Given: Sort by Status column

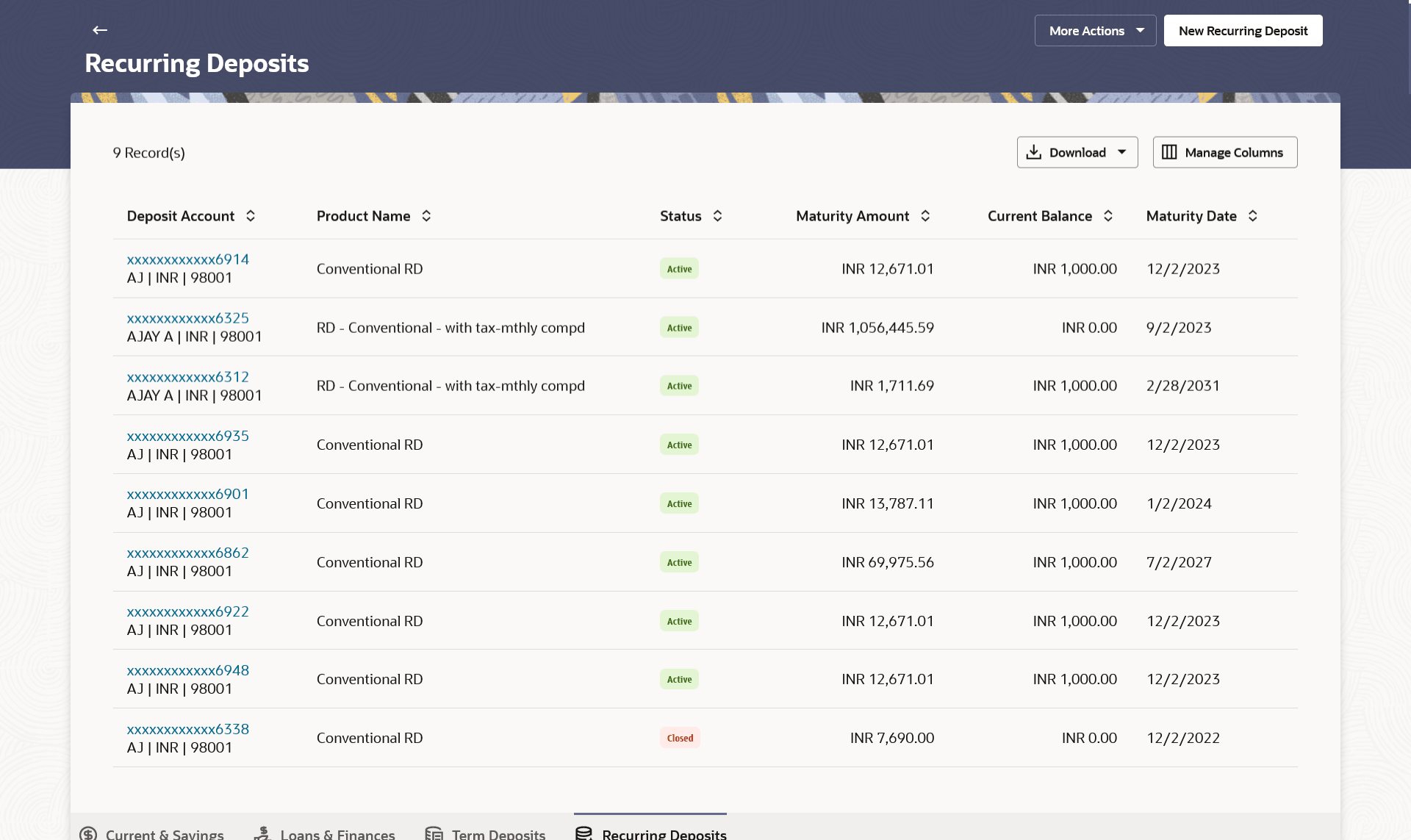Looking at the screenshot, I should (x=718, y=216).
